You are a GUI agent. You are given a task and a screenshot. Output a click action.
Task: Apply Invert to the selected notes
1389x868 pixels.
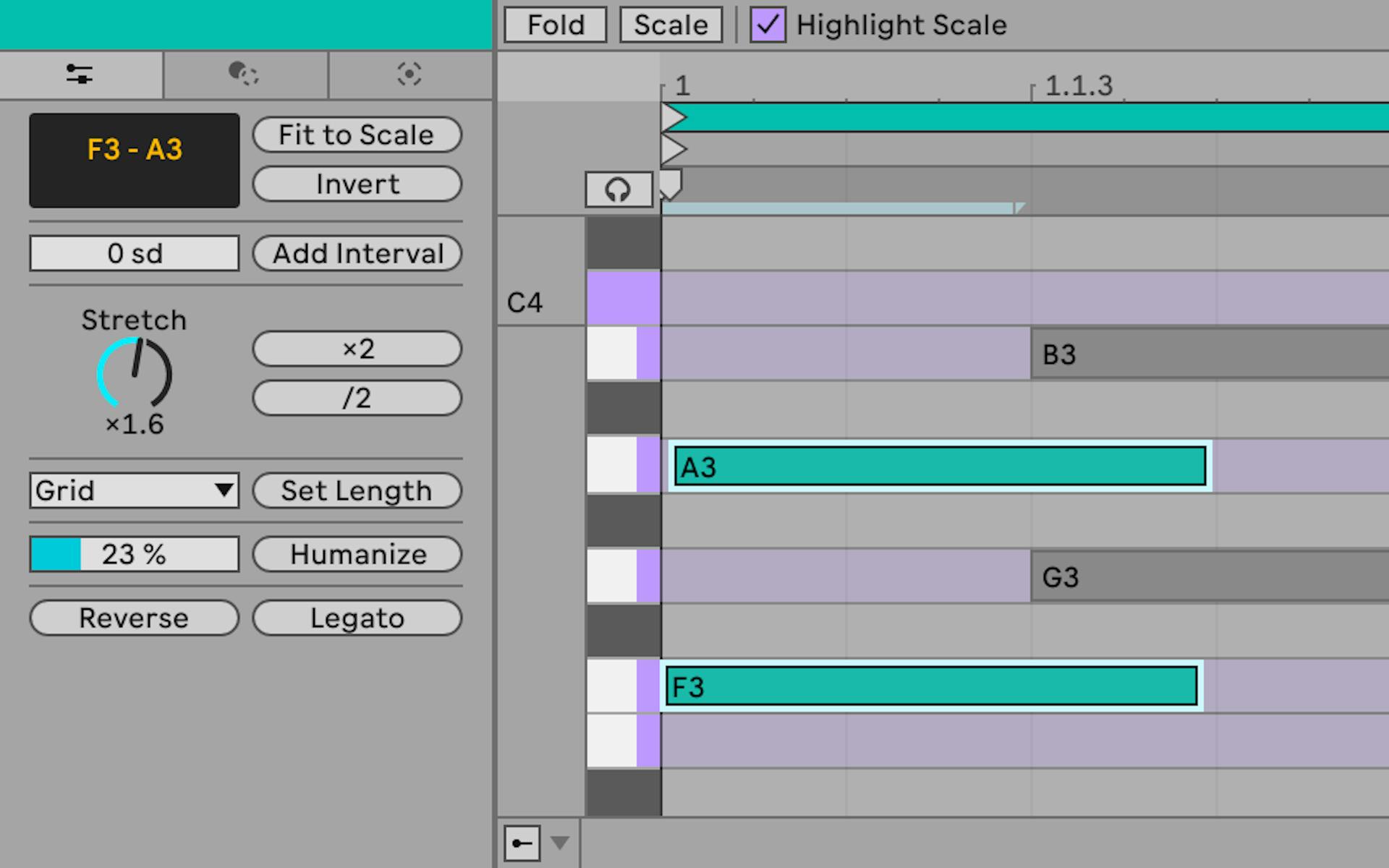(357, 184)
